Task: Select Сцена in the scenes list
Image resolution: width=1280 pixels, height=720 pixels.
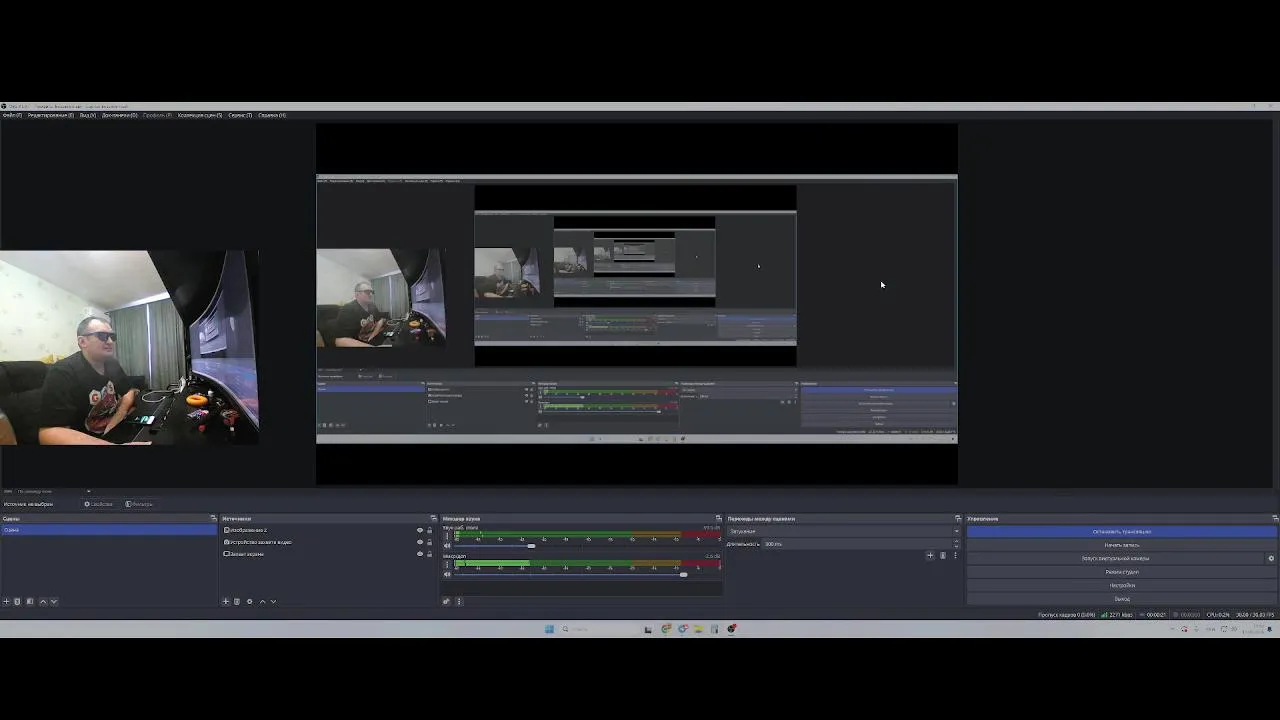Action: (108, 530)
